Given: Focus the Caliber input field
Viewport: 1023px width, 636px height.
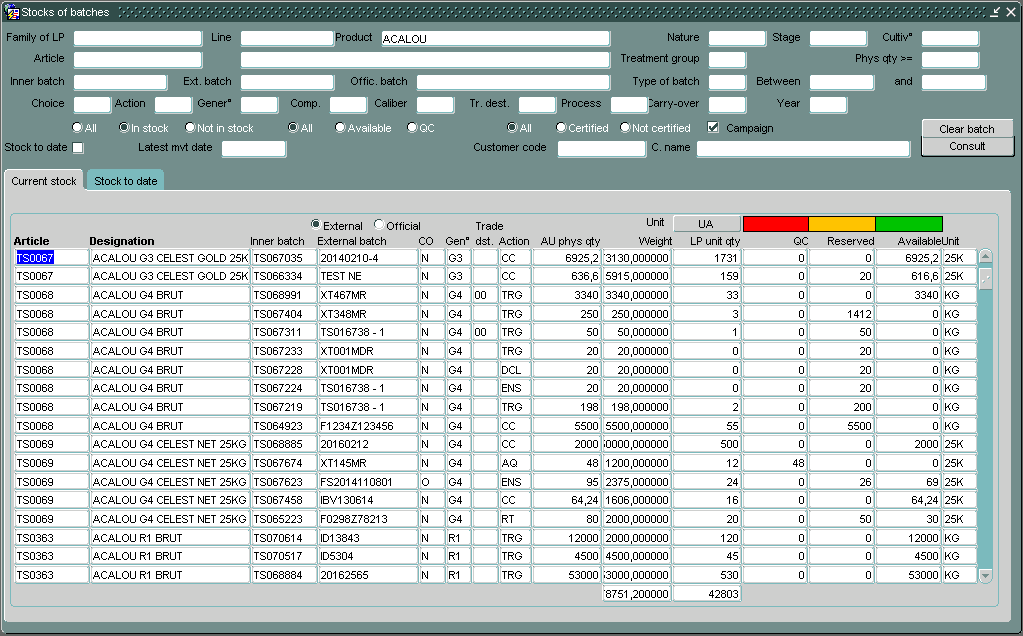Looking at the screenshot, I should [x=435, y=104].
